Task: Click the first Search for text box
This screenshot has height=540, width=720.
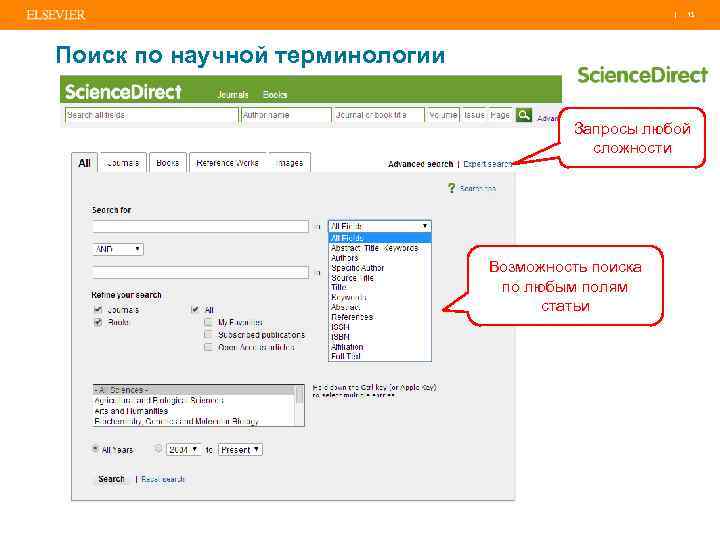Action: point(200,226)
